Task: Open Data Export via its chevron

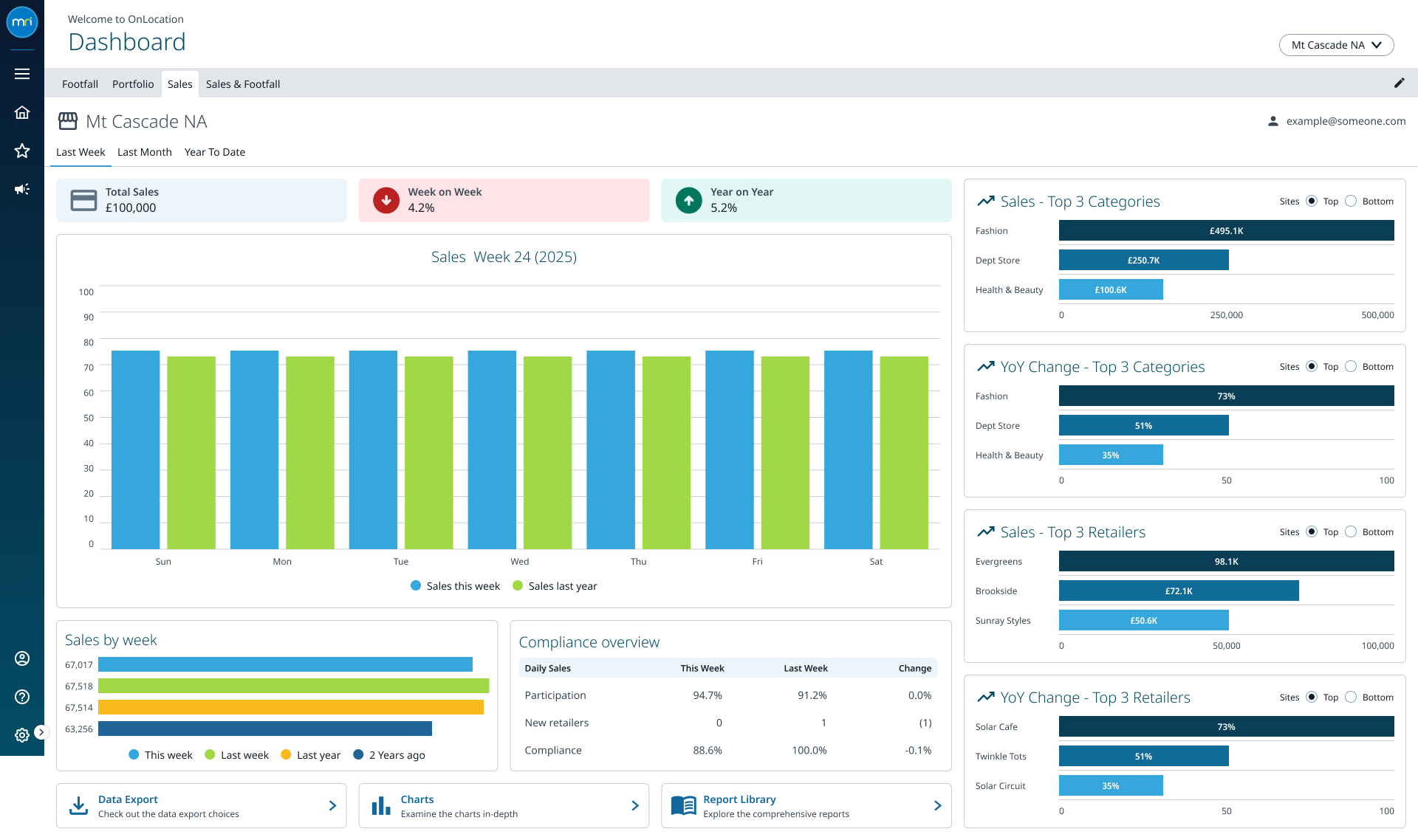Action: 332,806
